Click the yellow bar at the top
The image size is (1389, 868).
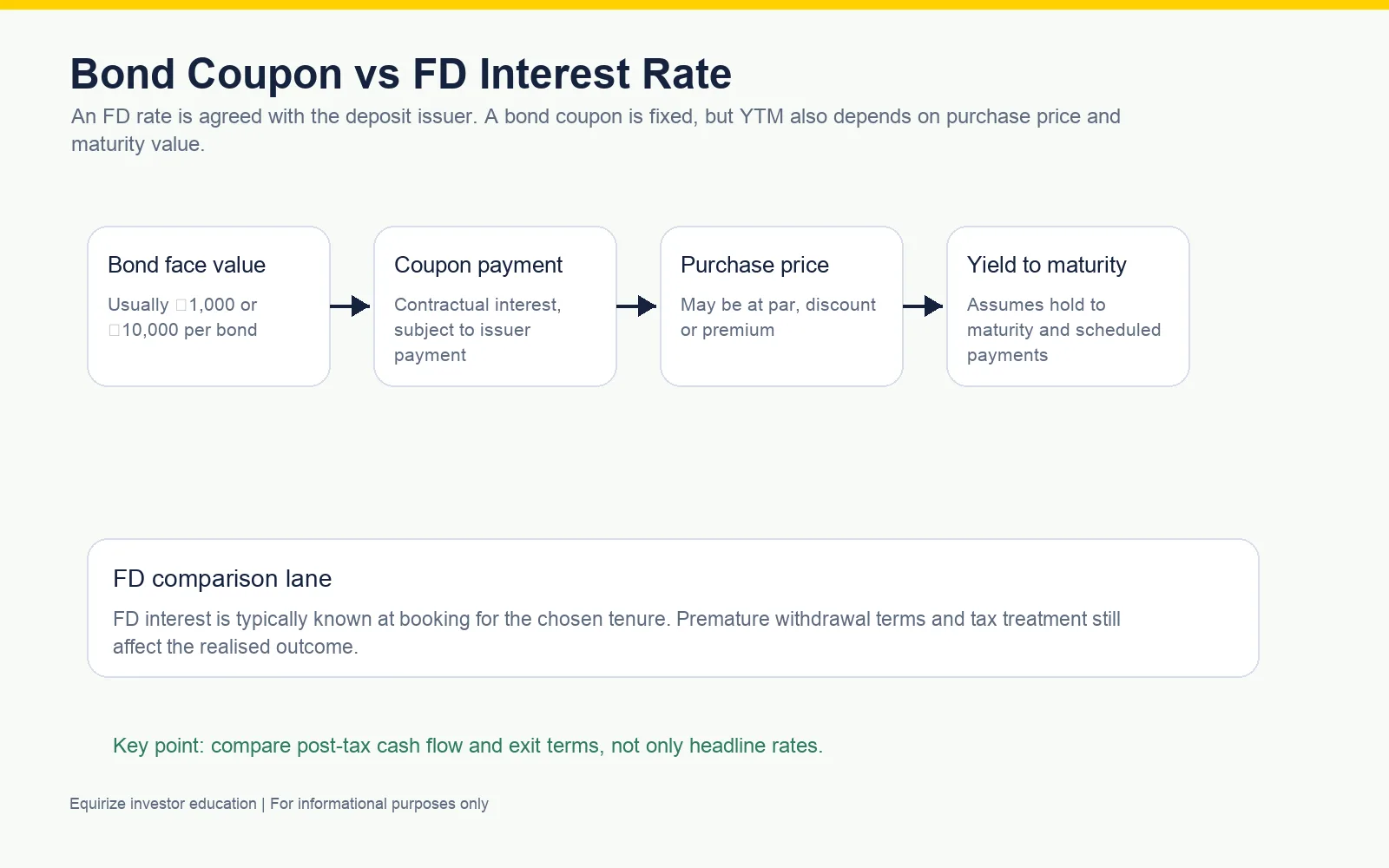point(694,4)
